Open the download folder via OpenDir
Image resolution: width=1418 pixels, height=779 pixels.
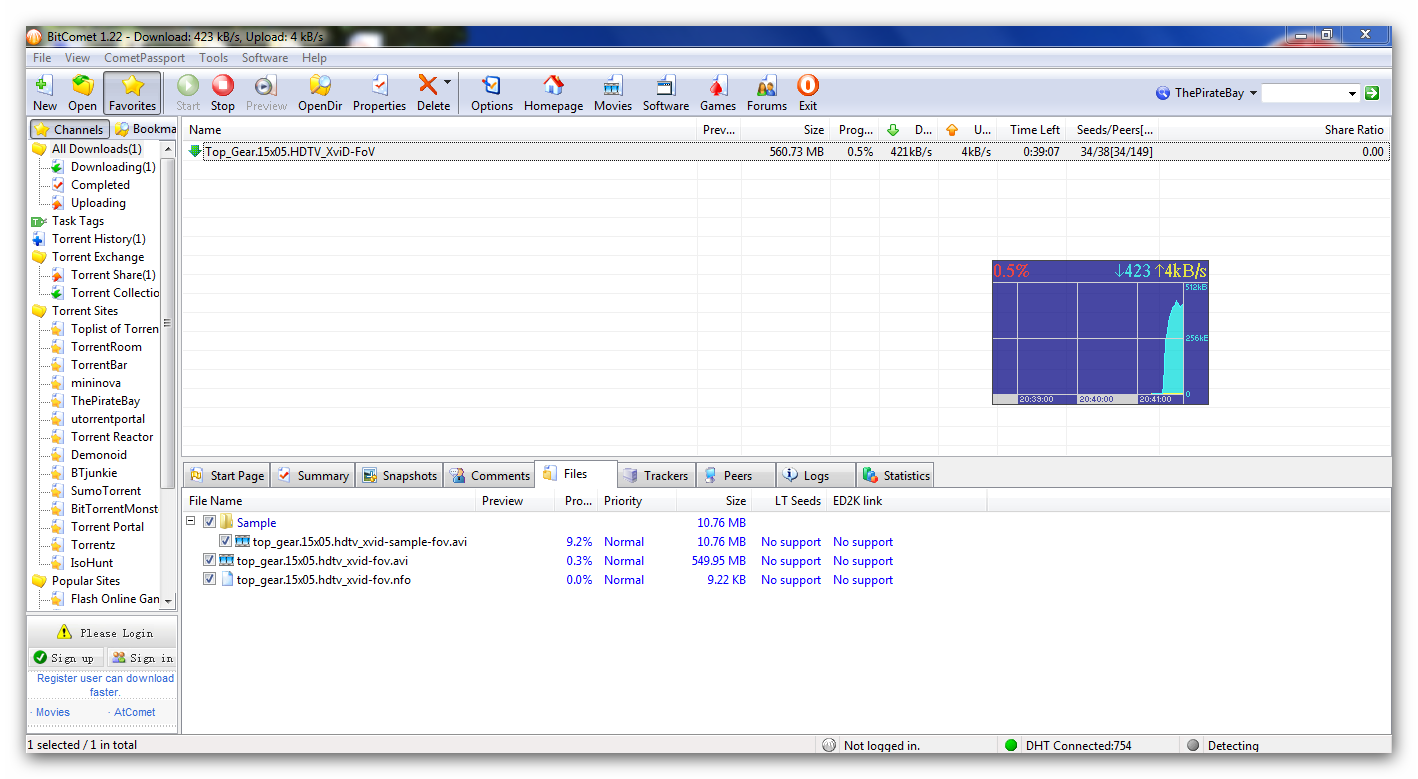coord(320,92)
